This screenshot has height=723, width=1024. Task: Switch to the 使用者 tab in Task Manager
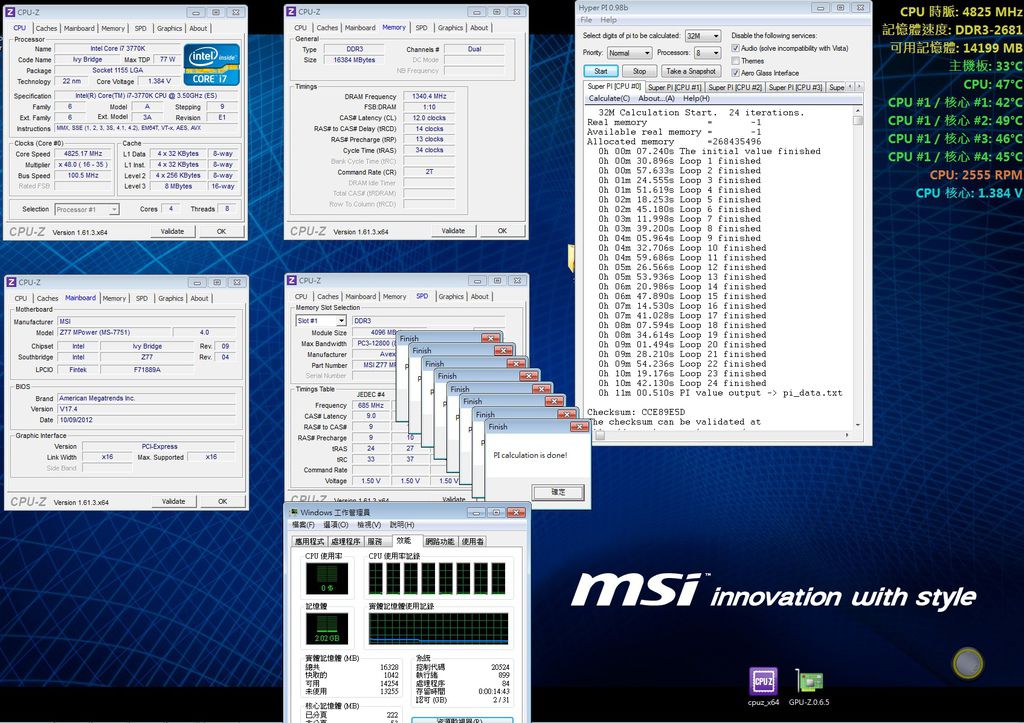[x=473, y=541]
